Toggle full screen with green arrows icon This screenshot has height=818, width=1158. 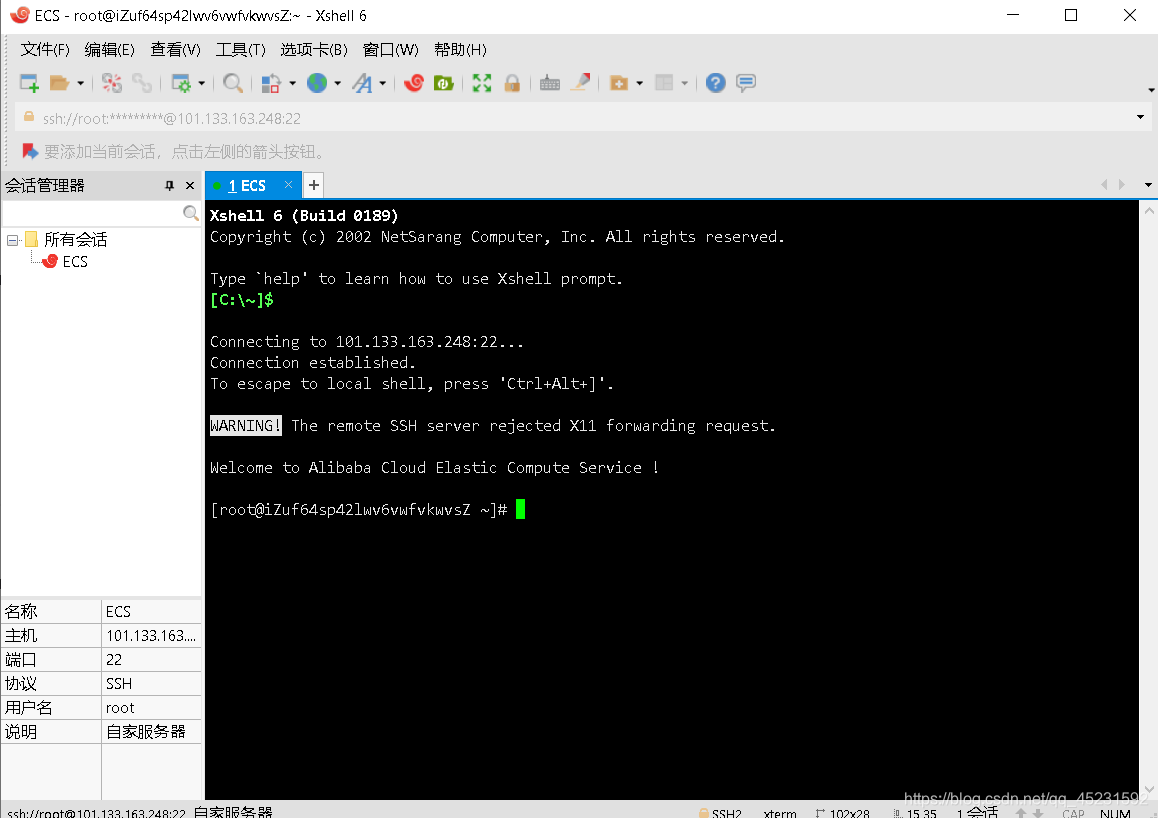pyautogui.click(x=482, y=83)
